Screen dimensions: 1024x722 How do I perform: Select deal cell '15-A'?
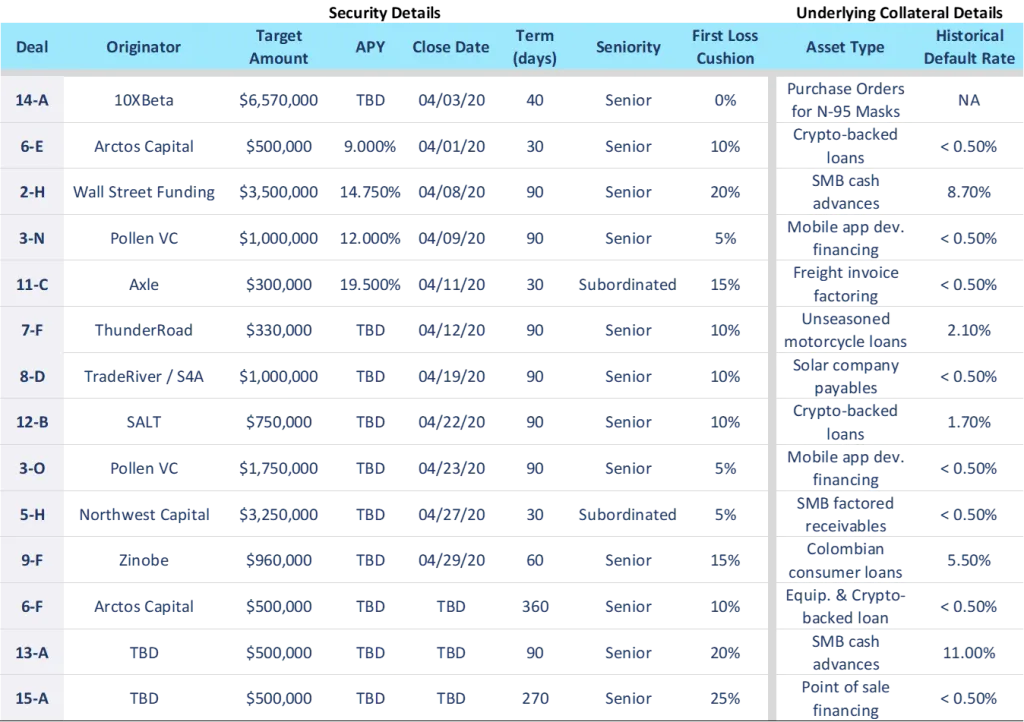click(x=32, y=698)
